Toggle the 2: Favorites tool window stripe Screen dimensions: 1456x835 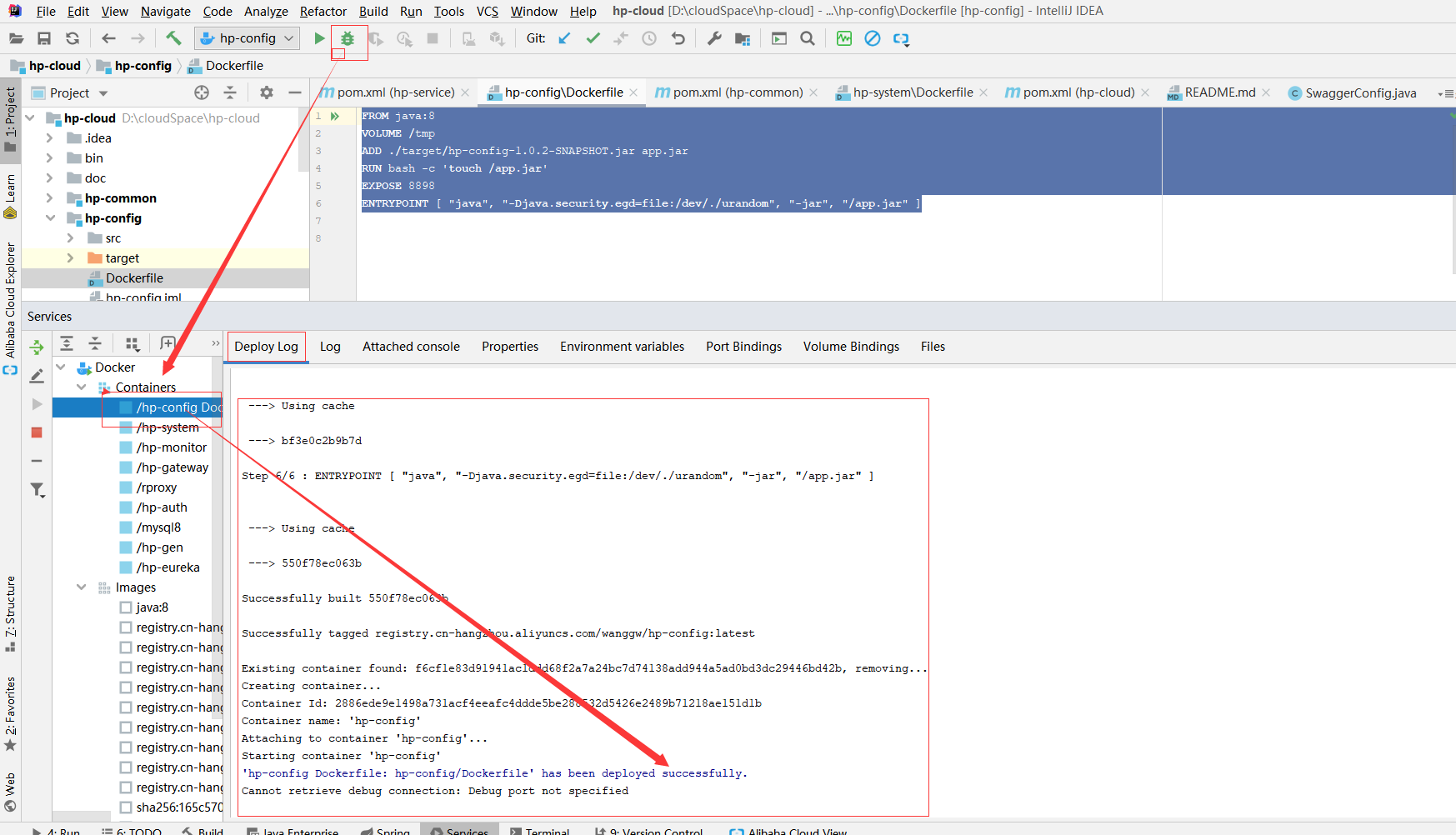(x=10, y=713)
